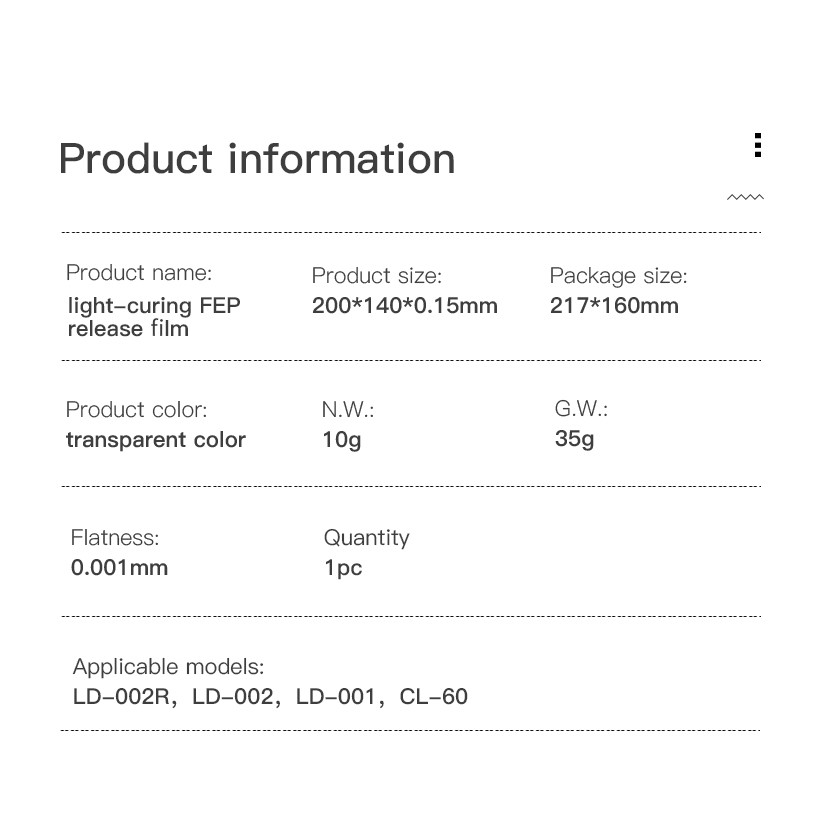Click the 200*140*0.15mm size value
Image resolution: width=820 pixels, height=820 pixels.
click(404, 306)
